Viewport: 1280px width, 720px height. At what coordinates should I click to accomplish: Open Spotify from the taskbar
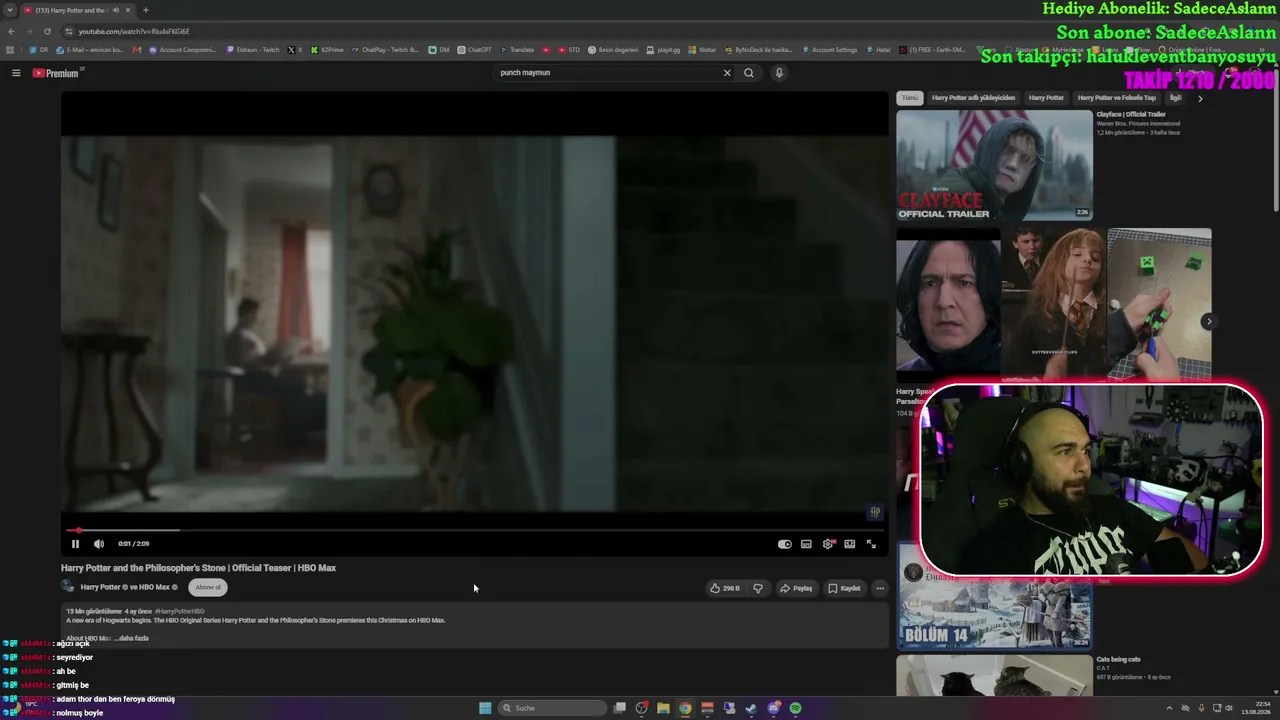point(795,708)
